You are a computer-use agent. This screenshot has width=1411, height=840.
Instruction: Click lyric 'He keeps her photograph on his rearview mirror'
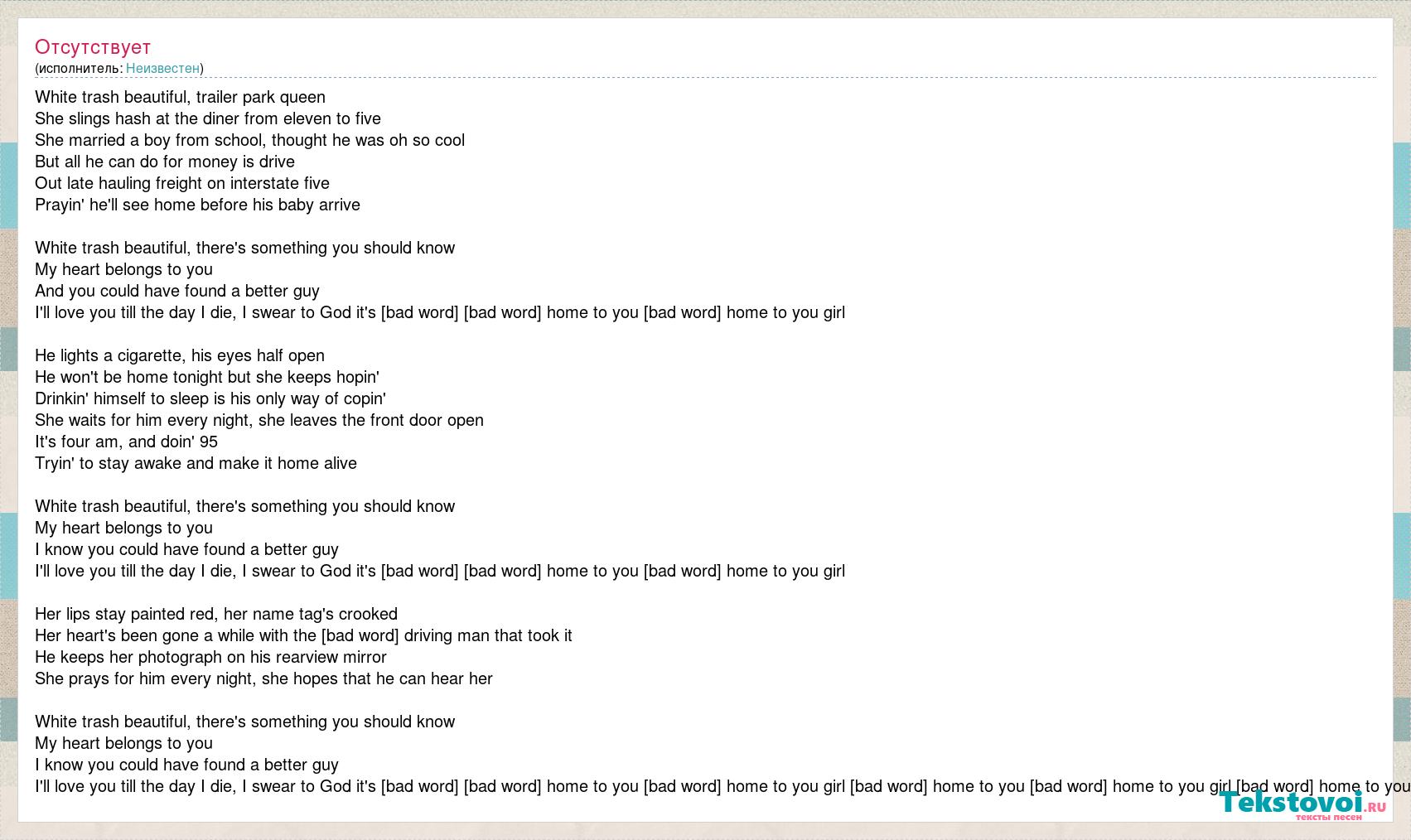210,657
